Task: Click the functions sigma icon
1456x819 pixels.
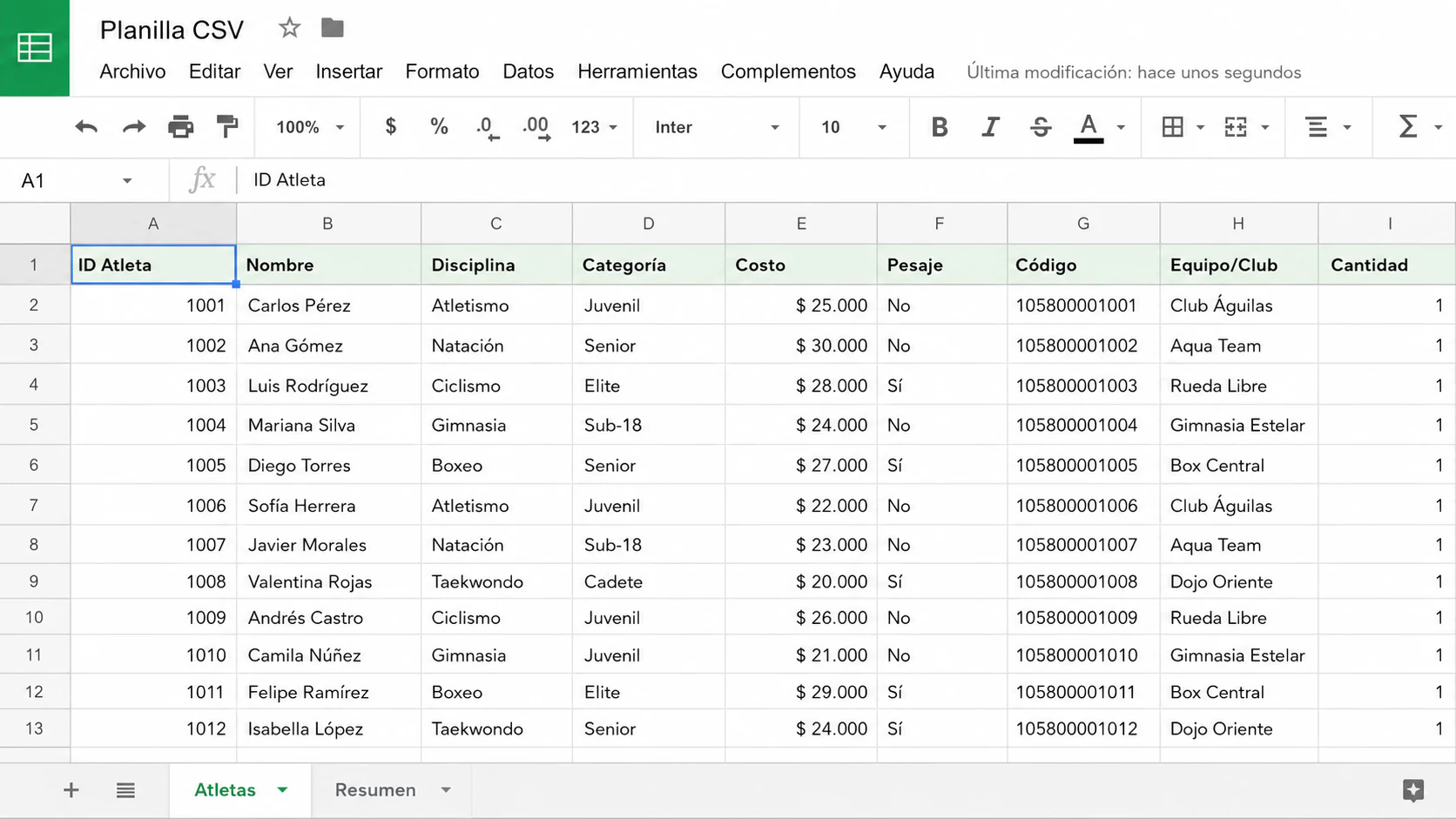Action: (x=1407, y=127)
